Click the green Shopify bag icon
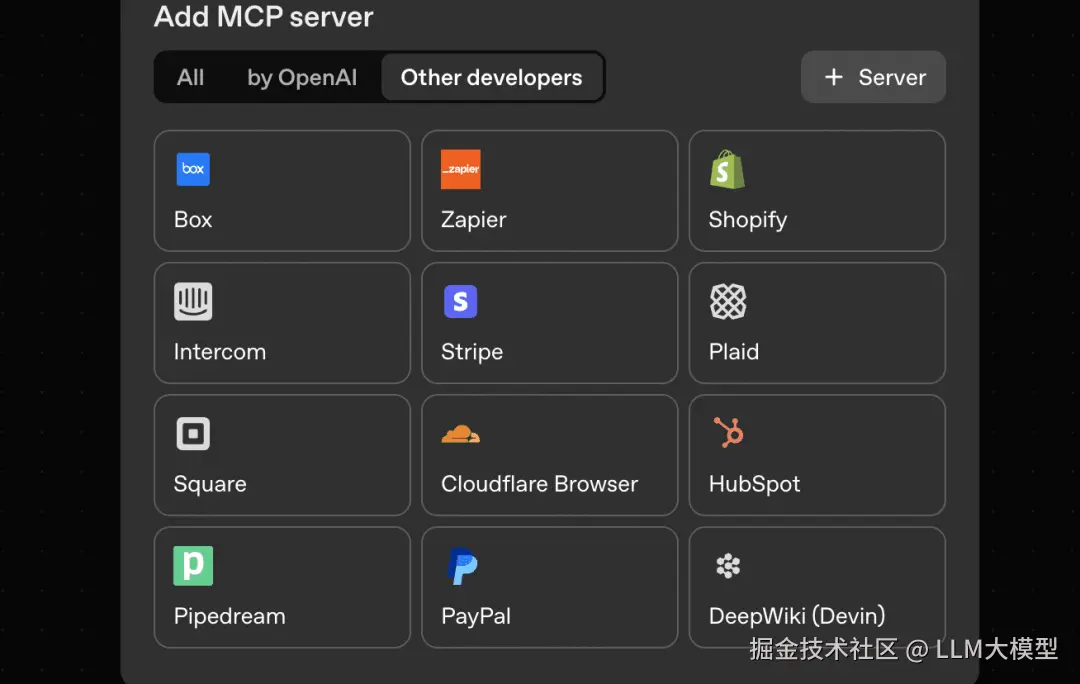The image size is (1080, 684). click(727, 169)
